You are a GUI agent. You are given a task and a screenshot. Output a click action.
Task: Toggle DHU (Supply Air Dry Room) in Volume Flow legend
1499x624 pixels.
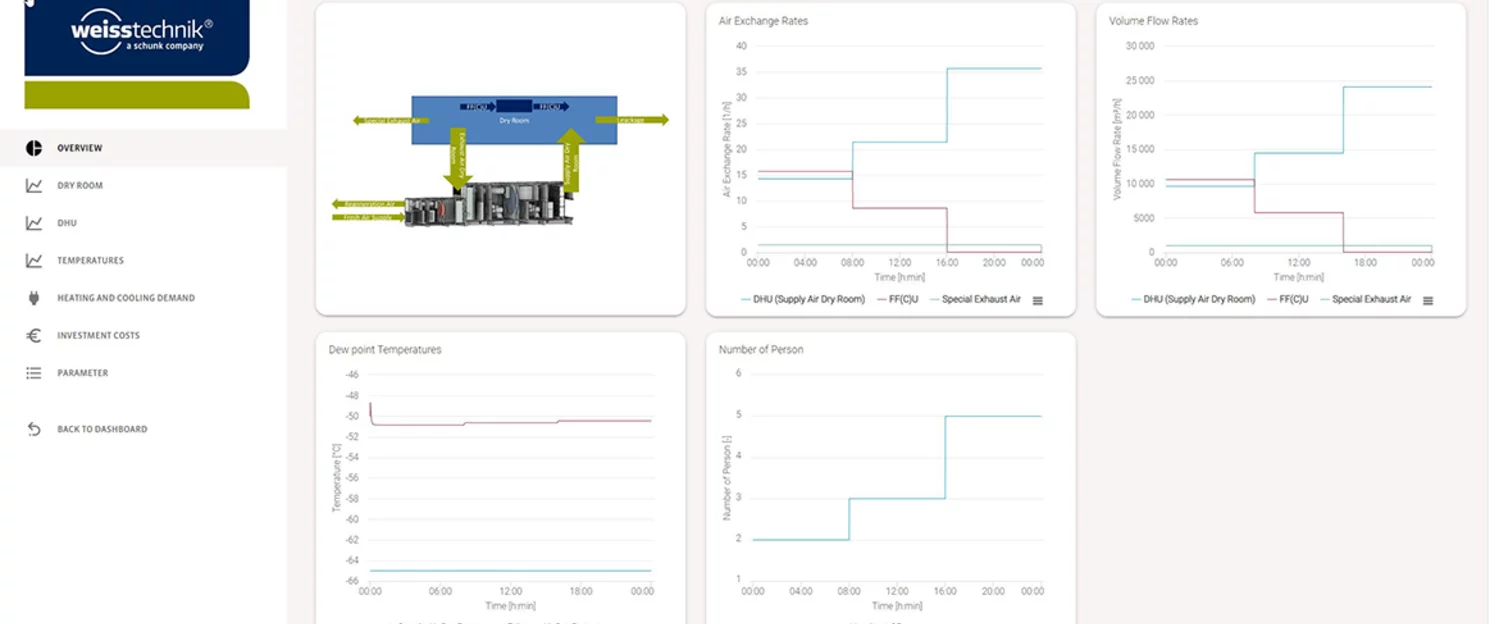click(1193, 299)
